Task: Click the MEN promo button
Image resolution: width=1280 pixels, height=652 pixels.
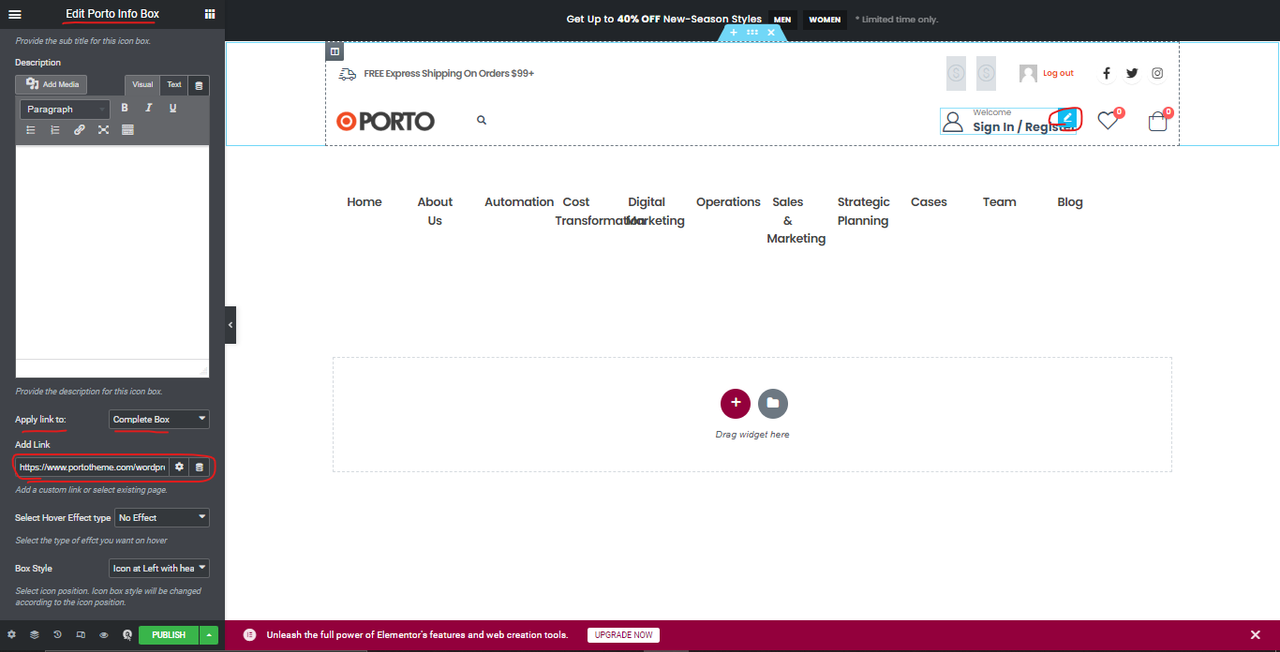Action: click(x=782, y=19)
